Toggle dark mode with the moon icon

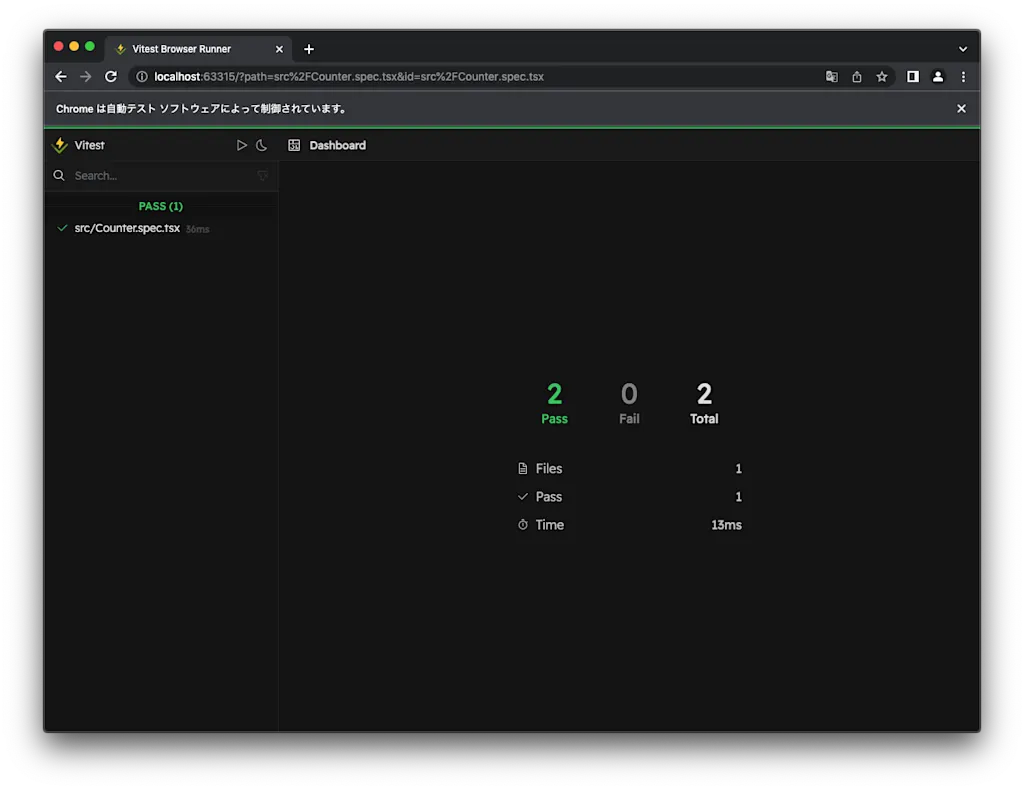point(261,145)
